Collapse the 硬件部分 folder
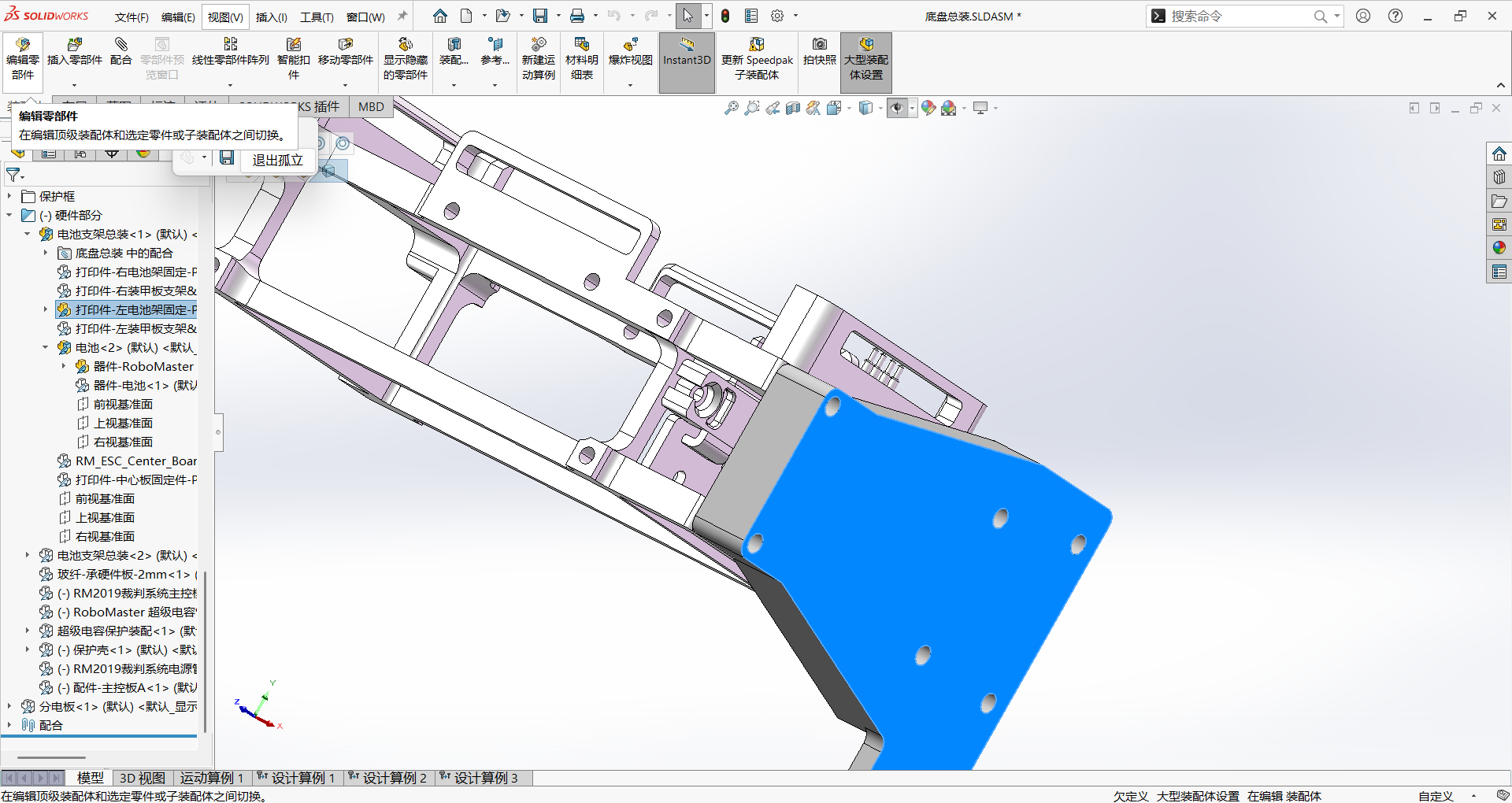Image resolution: width=1512 pixels, height=803 pixels. (x=9, y=215)
